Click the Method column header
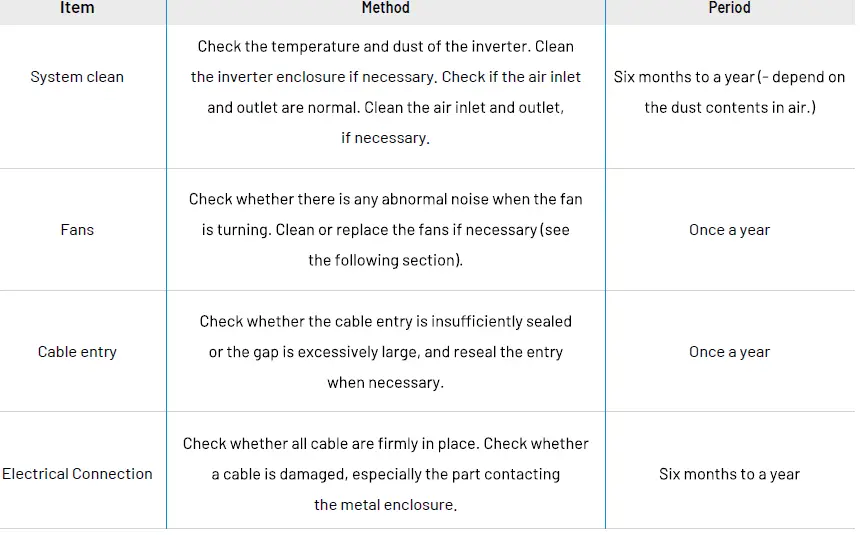Viewport: 867px width, 535px height. pos(385,8)
